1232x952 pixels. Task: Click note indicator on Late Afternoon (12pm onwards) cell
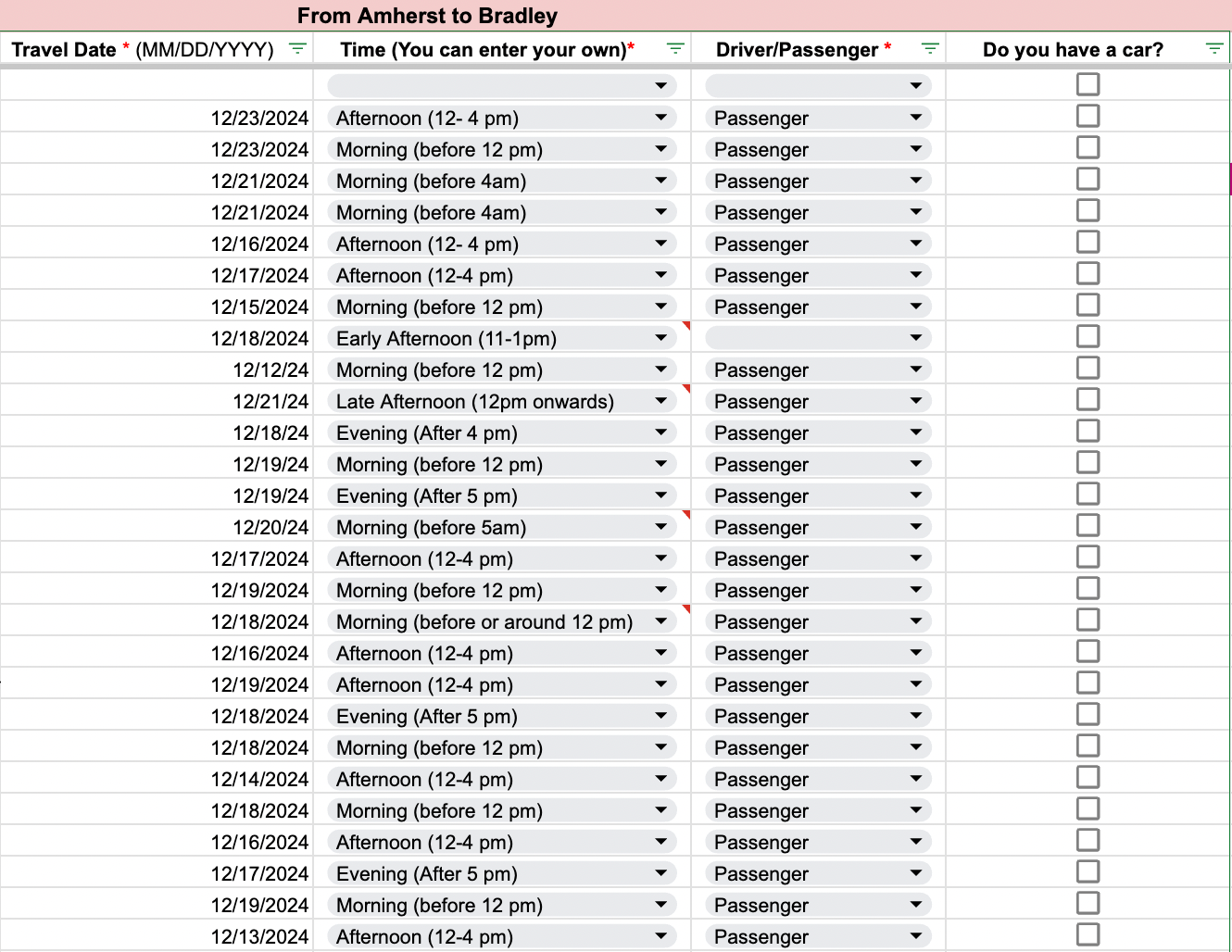(x=686, y=388)
